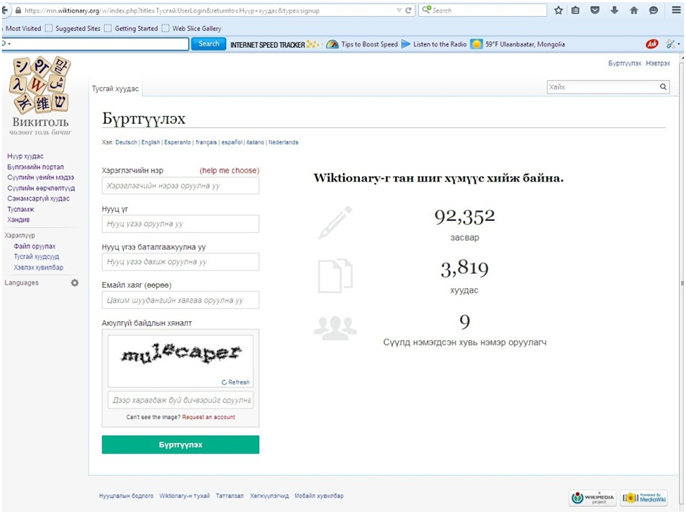This screenshot has height=514, width=686.
Task: Open Хэвлэх хувилбар sidebar link
Action: (38, 267)
